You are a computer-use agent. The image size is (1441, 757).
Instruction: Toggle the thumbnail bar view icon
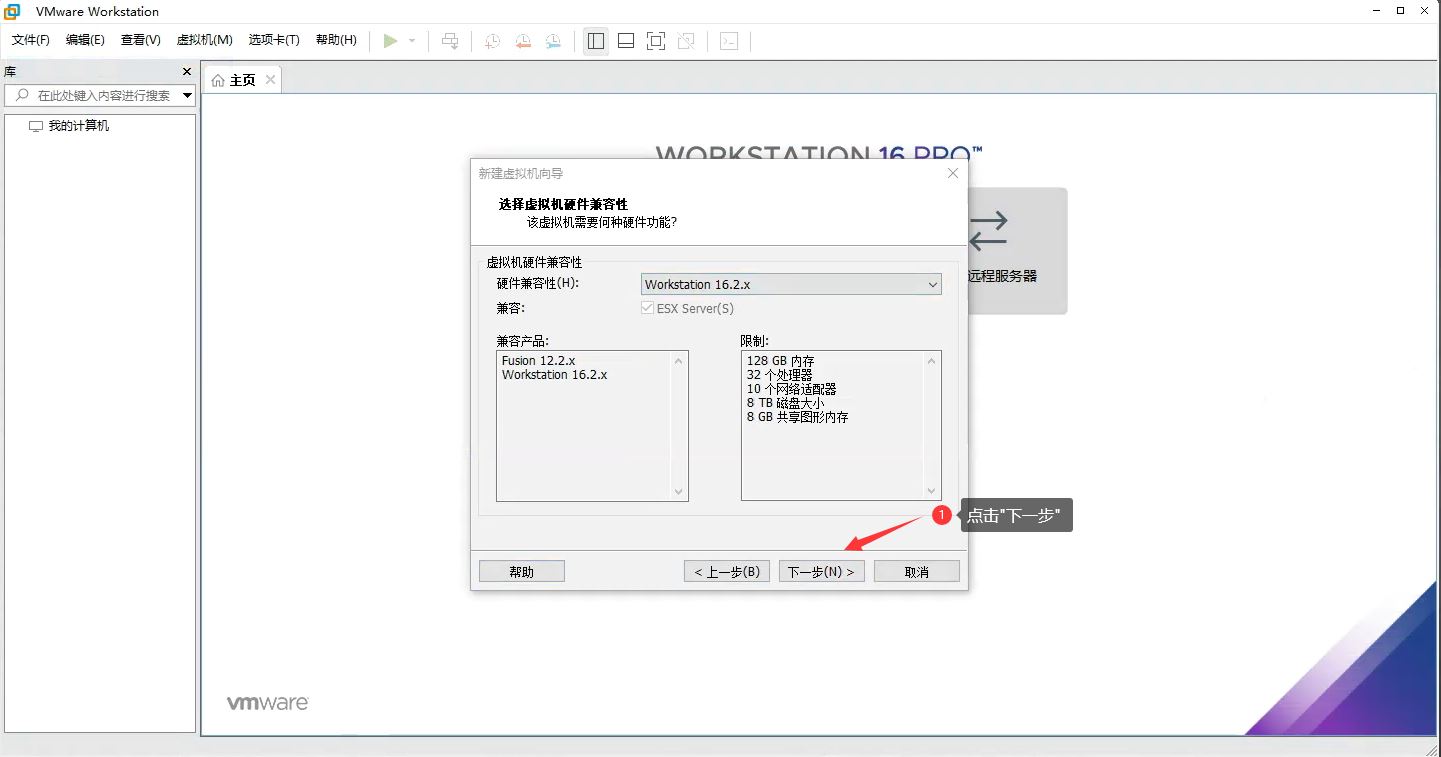[x=626, y=41]
